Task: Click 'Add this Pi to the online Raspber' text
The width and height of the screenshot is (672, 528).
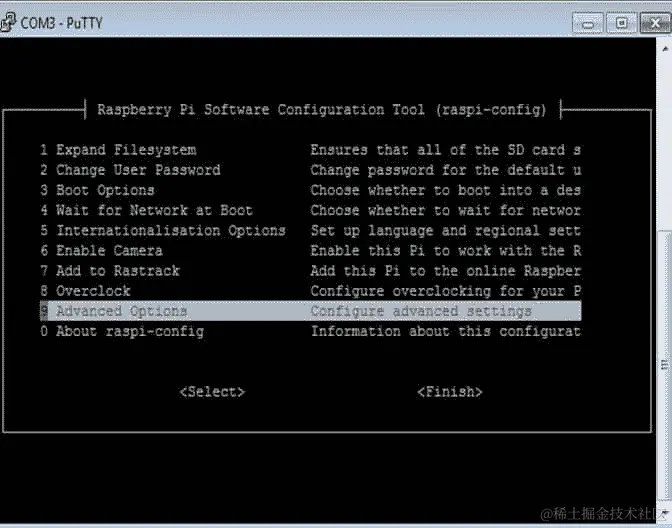Action: pyautogui.click(x=446, y=271)
